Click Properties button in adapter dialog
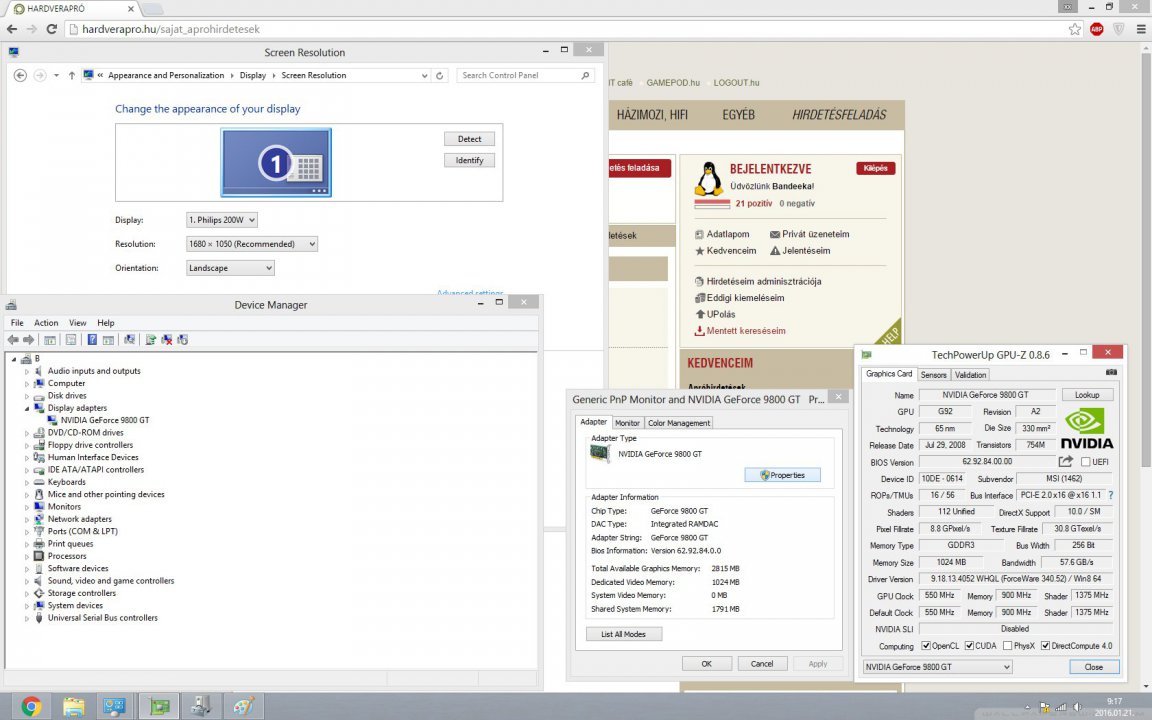This screenshot has width=1152, height=720. (782, 475)
